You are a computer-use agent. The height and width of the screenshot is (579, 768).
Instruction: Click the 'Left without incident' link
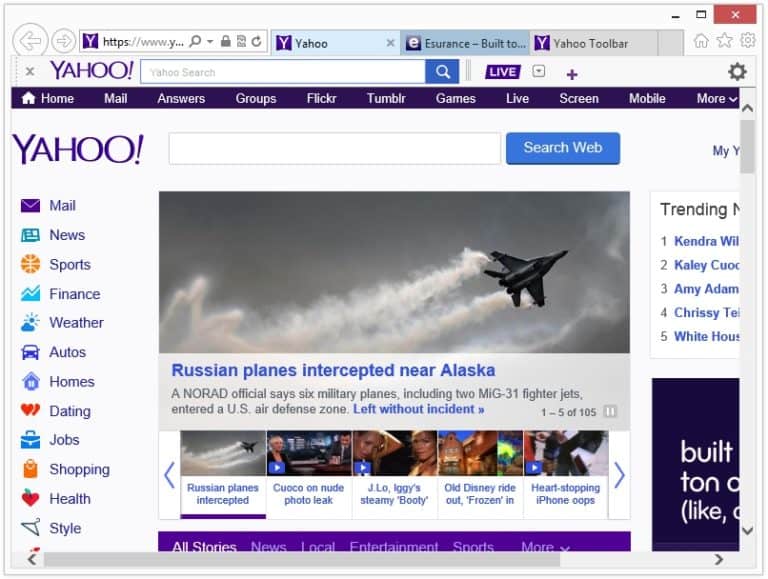(419, 409)
